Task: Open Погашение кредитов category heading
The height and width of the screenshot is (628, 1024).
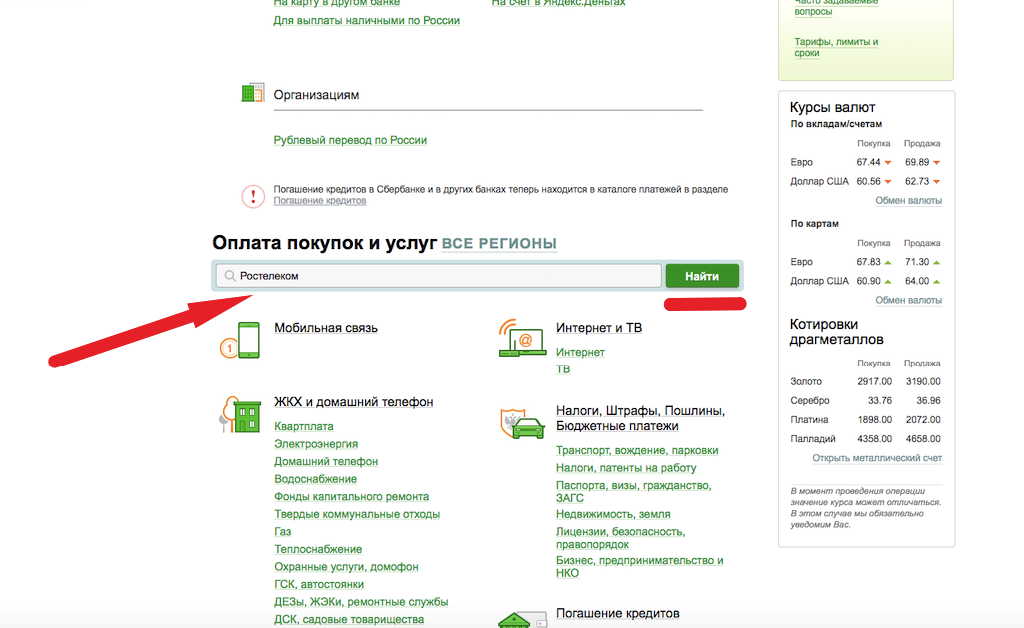Action: click(x=618, y=614)
